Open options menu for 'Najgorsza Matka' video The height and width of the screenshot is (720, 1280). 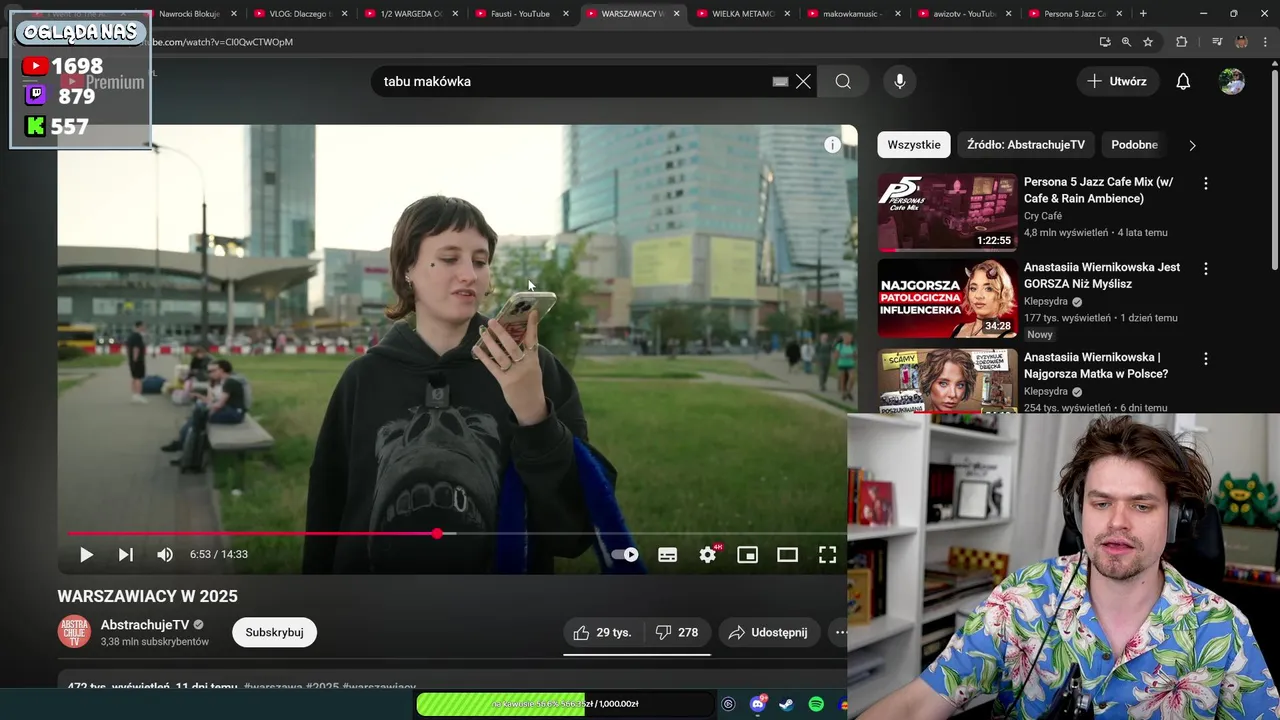click(1206, 359)
